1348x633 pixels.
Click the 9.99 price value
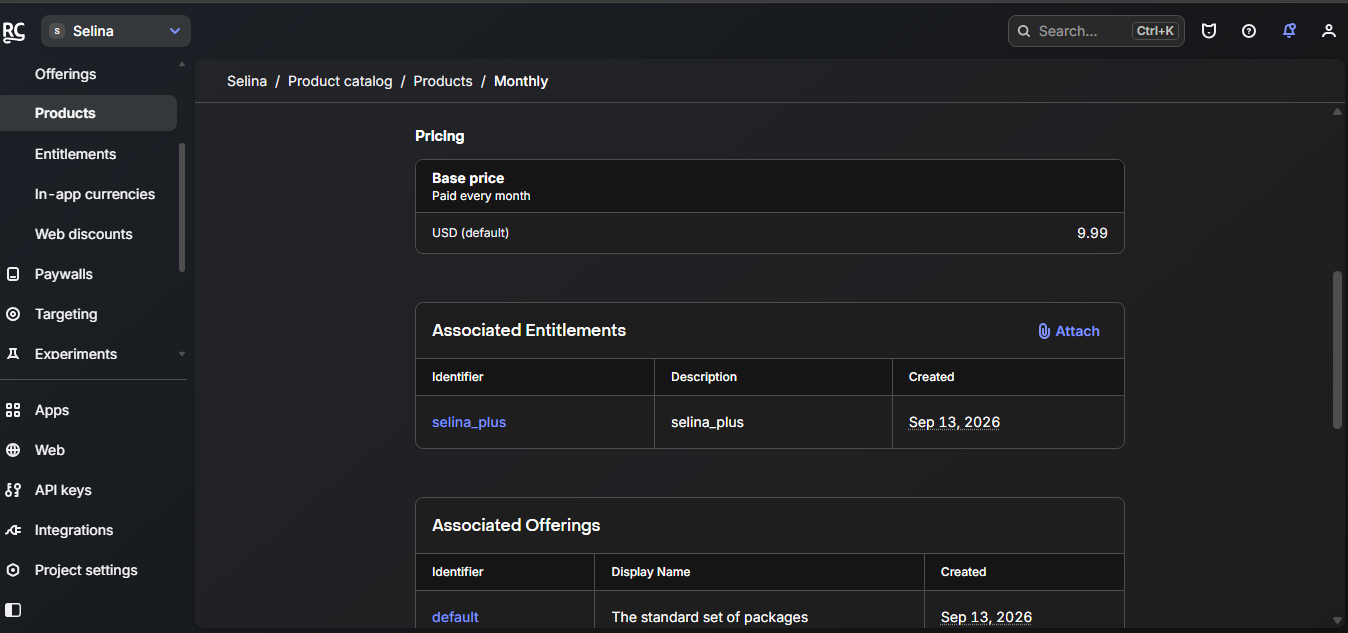1092,233
